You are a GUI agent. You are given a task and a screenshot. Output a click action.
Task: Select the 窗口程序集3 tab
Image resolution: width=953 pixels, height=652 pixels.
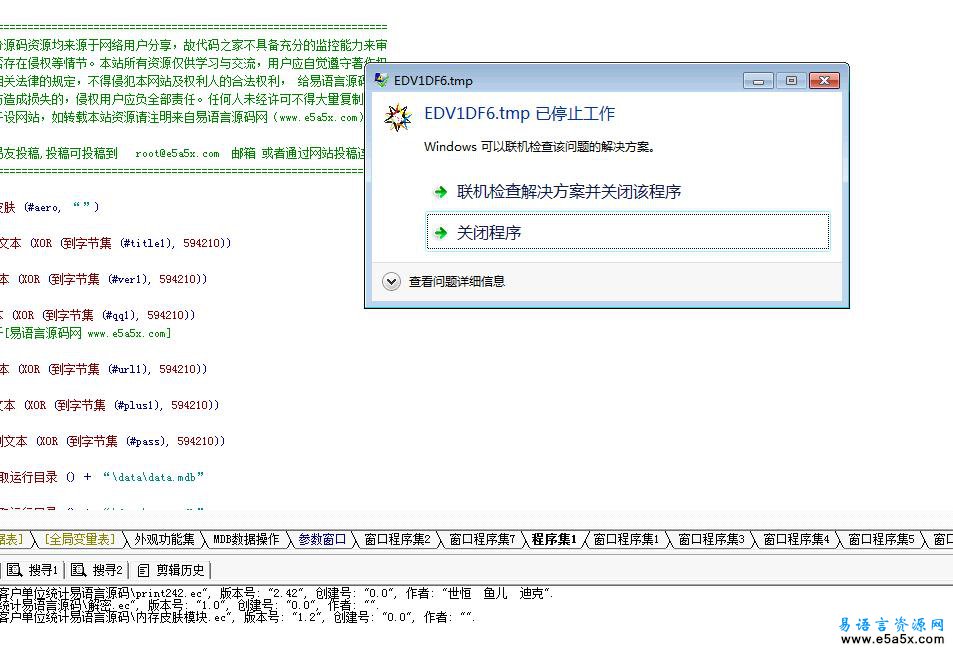(712, 539)
